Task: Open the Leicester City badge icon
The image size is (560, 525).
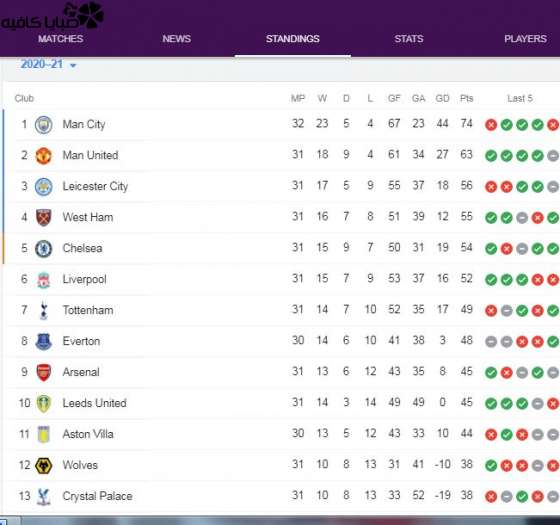Action: click(x=44, y=187)
